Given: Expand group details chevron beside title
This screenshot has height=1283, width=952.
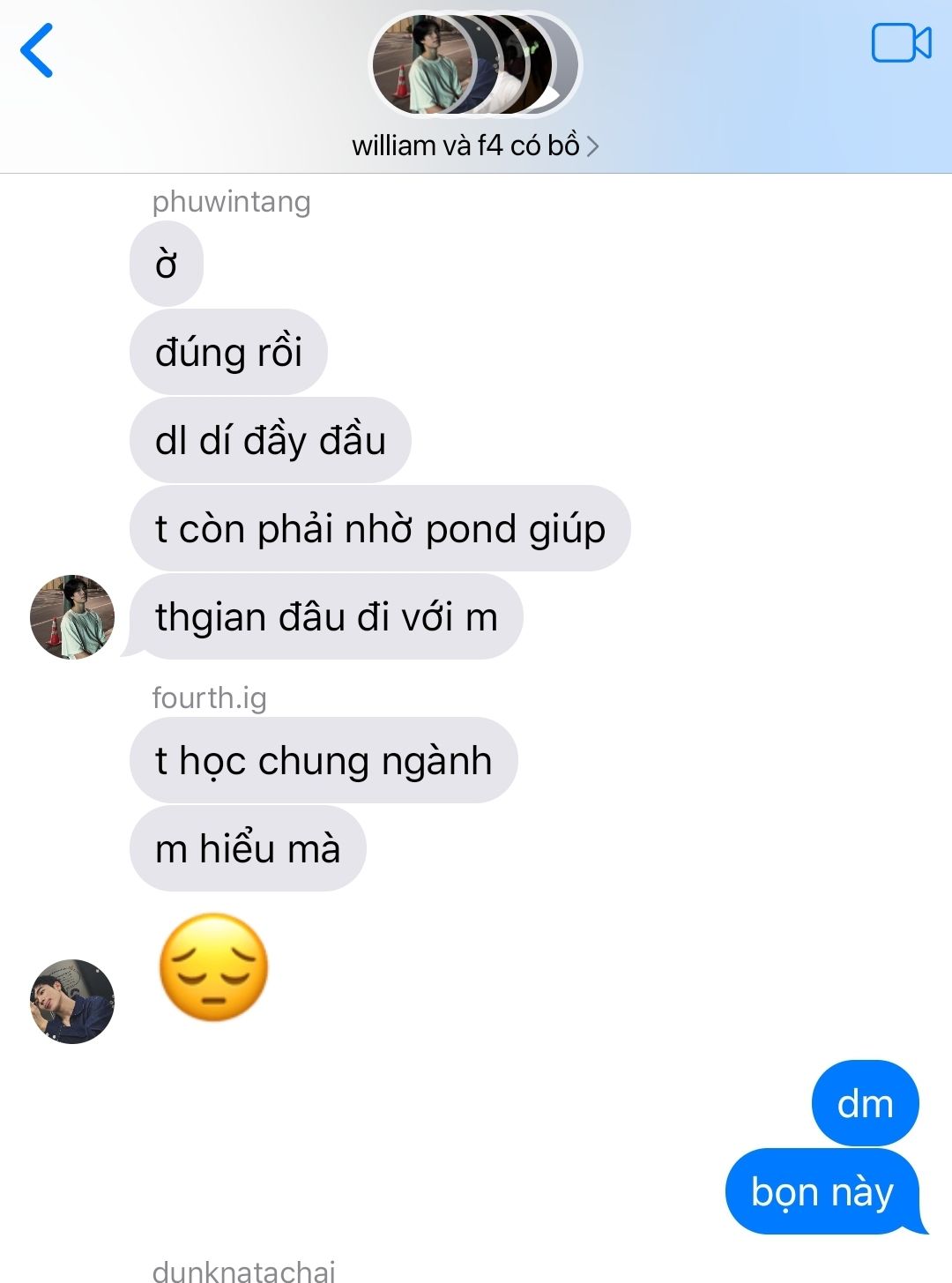Looking at the screenshot, I should 592,146.
